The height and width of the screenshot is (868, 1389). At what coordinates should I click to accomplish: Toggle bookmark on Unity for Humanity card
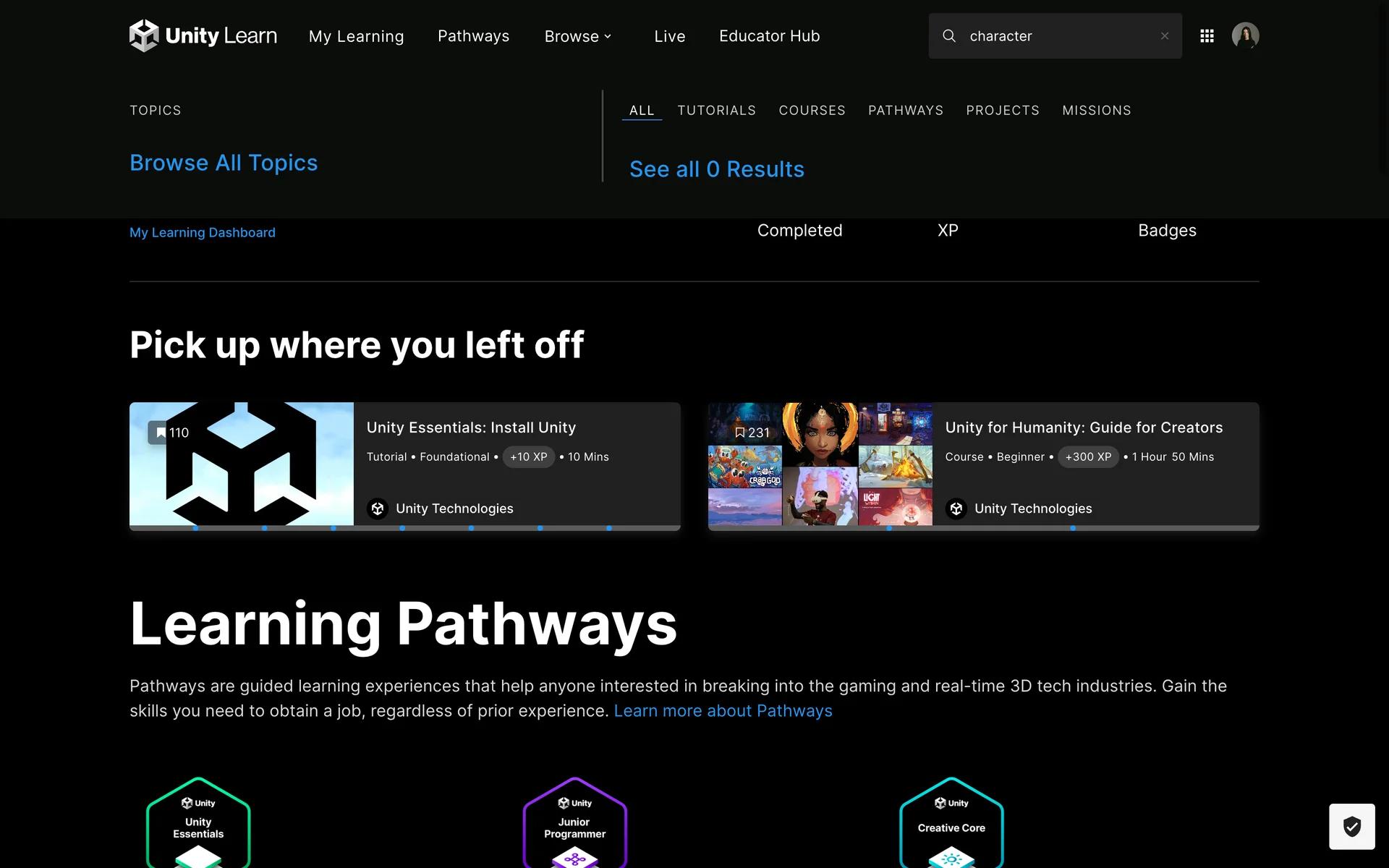coord(739,433)
